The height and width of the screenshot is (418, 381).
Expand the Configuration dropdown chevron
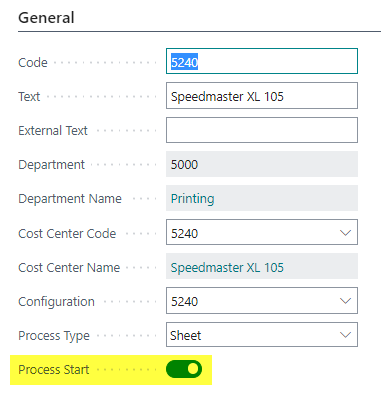point(345,301)
